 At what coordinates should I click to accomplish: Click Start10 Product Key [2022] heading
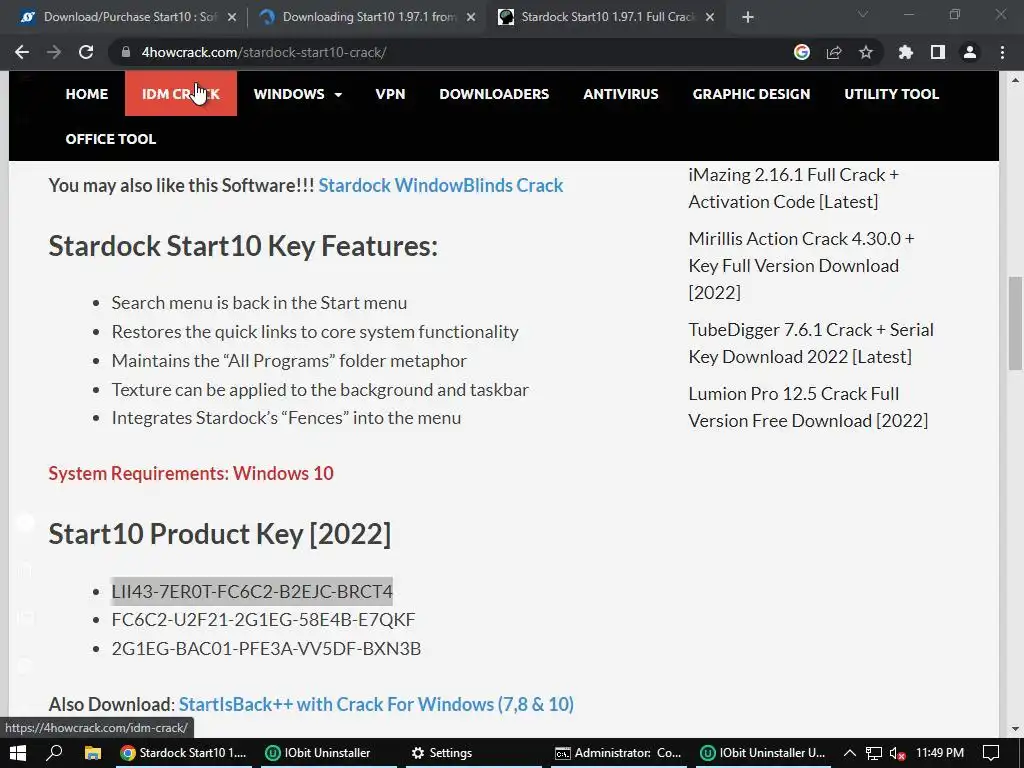click(x=219, y=534)
